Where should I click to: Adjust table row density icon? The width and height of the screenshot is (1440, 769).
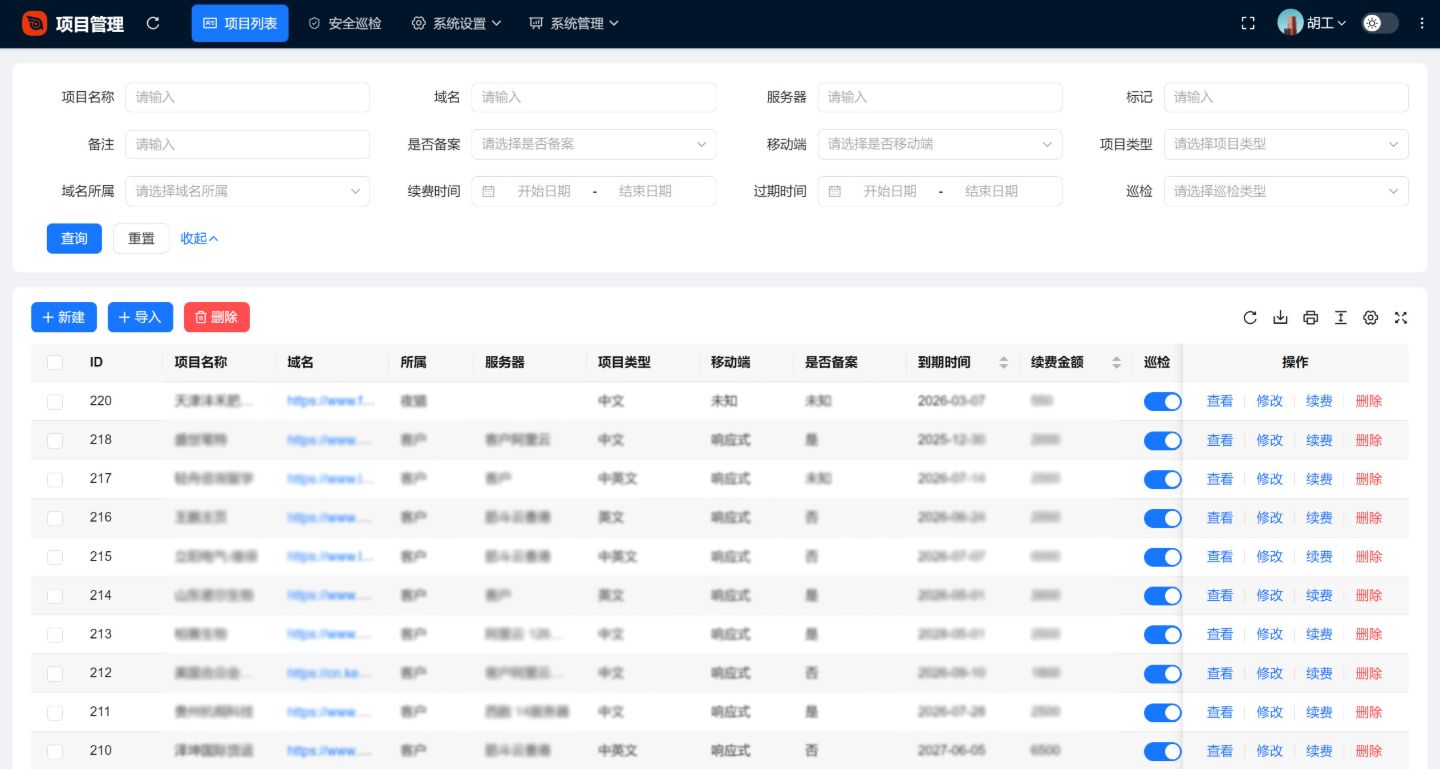point(1341,318)
